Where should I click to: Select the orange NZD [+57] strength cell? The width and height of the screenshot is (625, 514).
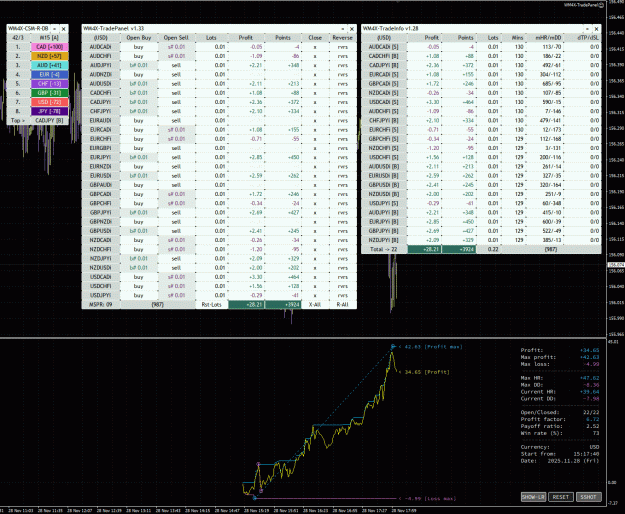[x=49, y=56]
